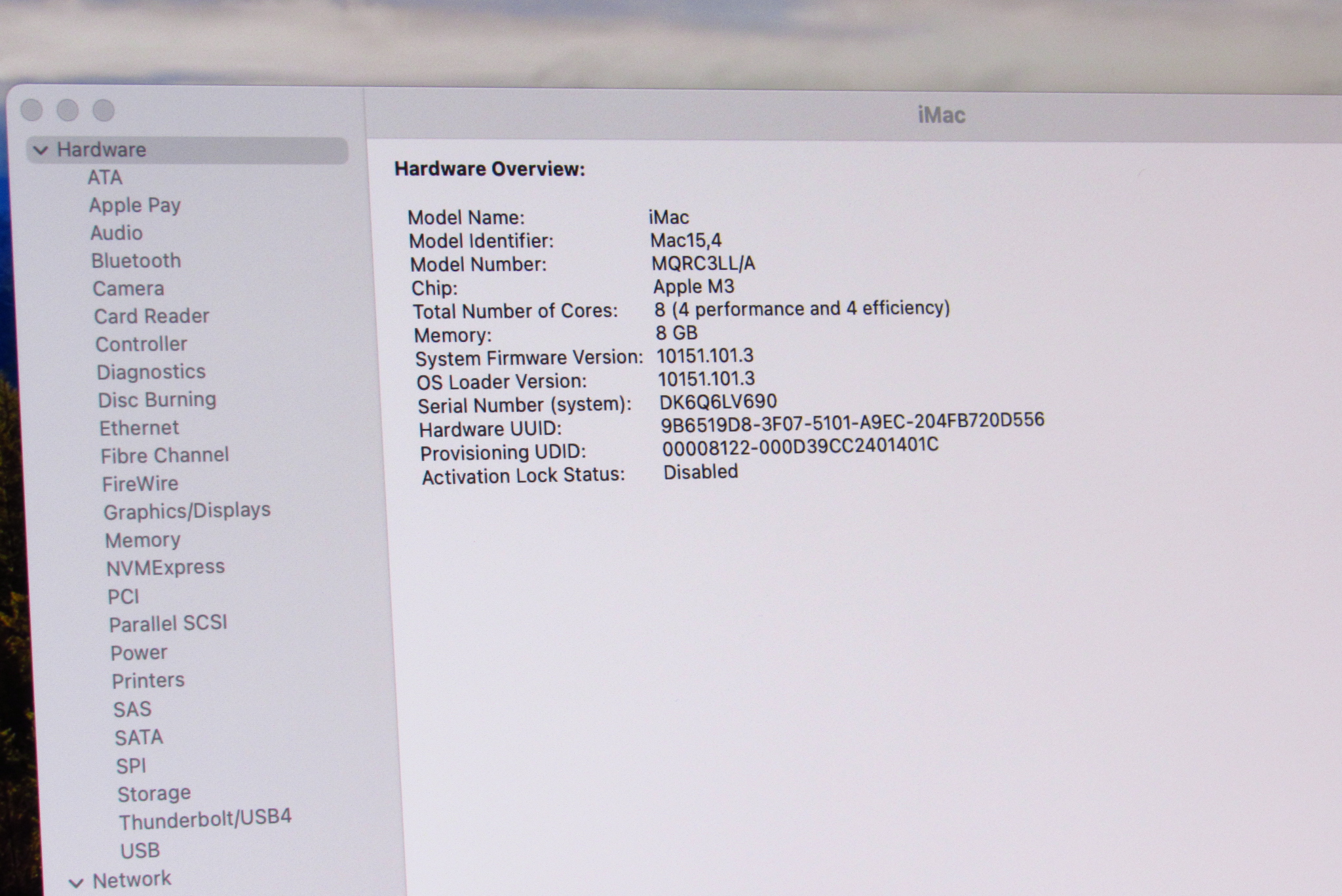Image resolution: width=1342 pixels, height=896 pixels.
Task: Open the Camera hardware entry
Action: (128, 289)
